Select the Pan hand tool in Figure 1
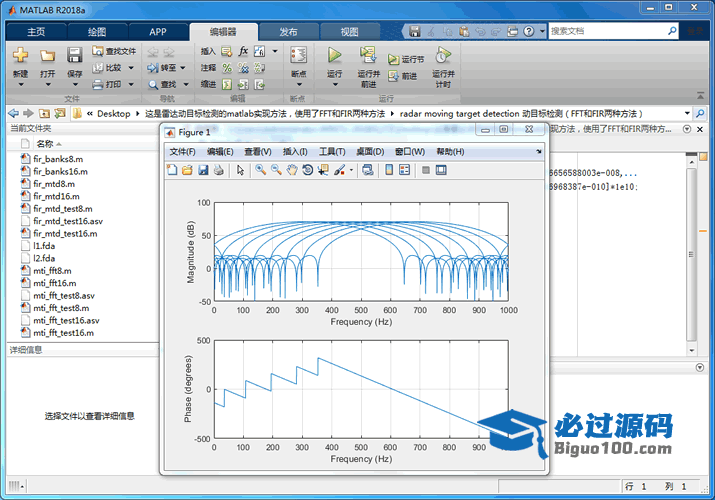The height and width of the screenshot is (500, 715). pos(292,170)
